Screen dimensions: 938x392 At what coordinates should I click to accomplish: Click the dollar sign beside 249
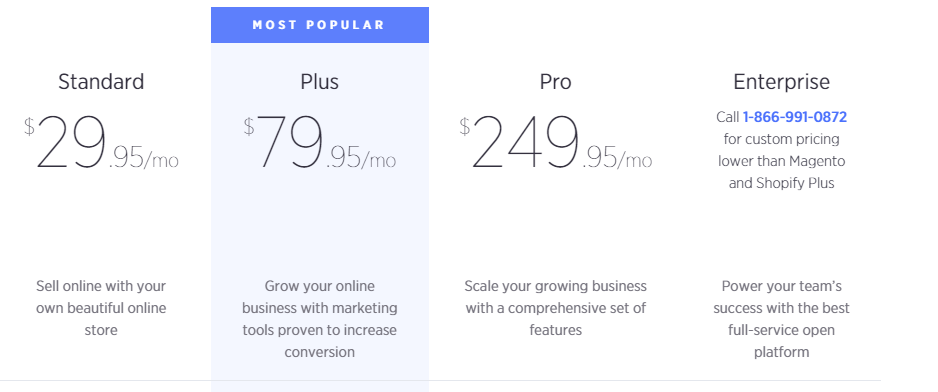[465, 126]
